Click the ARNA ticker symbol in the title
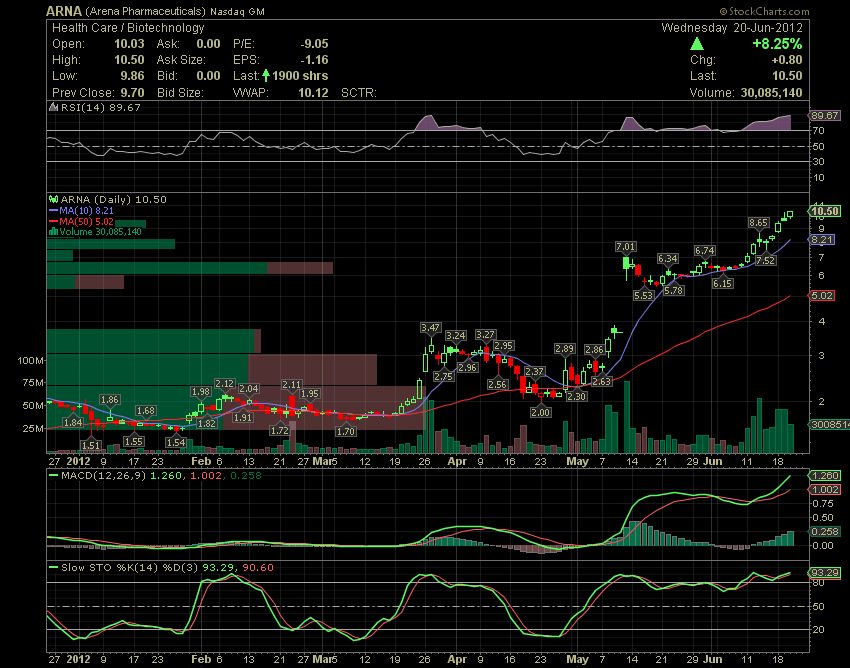This screenshot has height=668, width=850. [64, 11]
